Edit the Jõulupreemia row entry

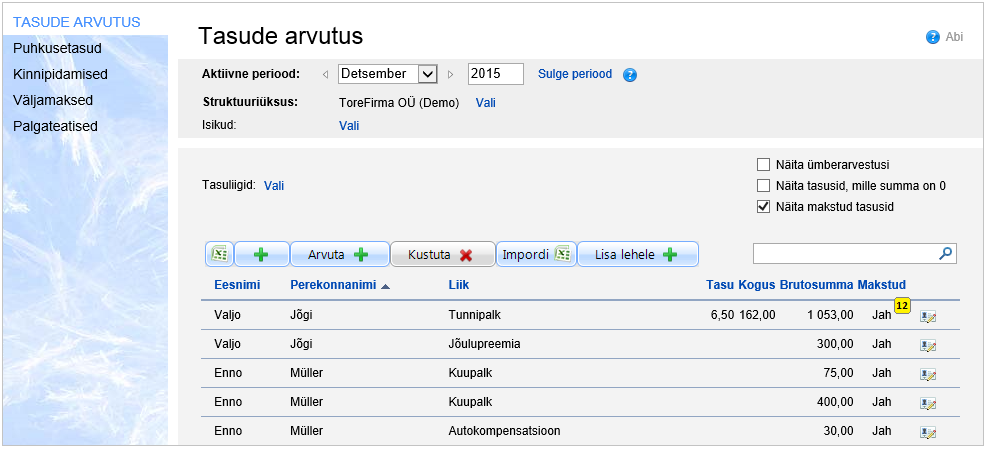coord(927,345)
